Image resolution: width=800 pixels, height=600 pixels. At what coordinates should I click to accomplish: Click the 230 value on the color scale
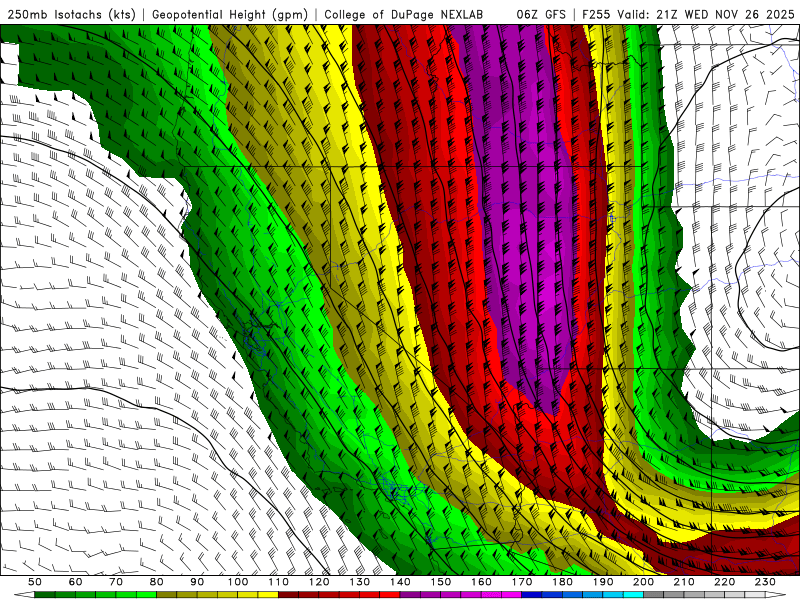point(766,582)
